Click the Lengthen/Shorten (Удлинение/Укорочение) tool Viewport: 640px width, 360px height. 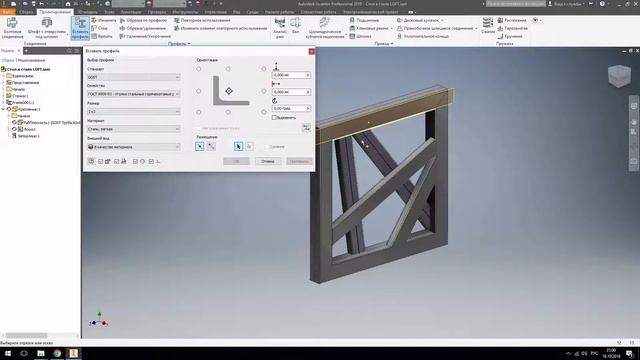[x=145, y=36]
